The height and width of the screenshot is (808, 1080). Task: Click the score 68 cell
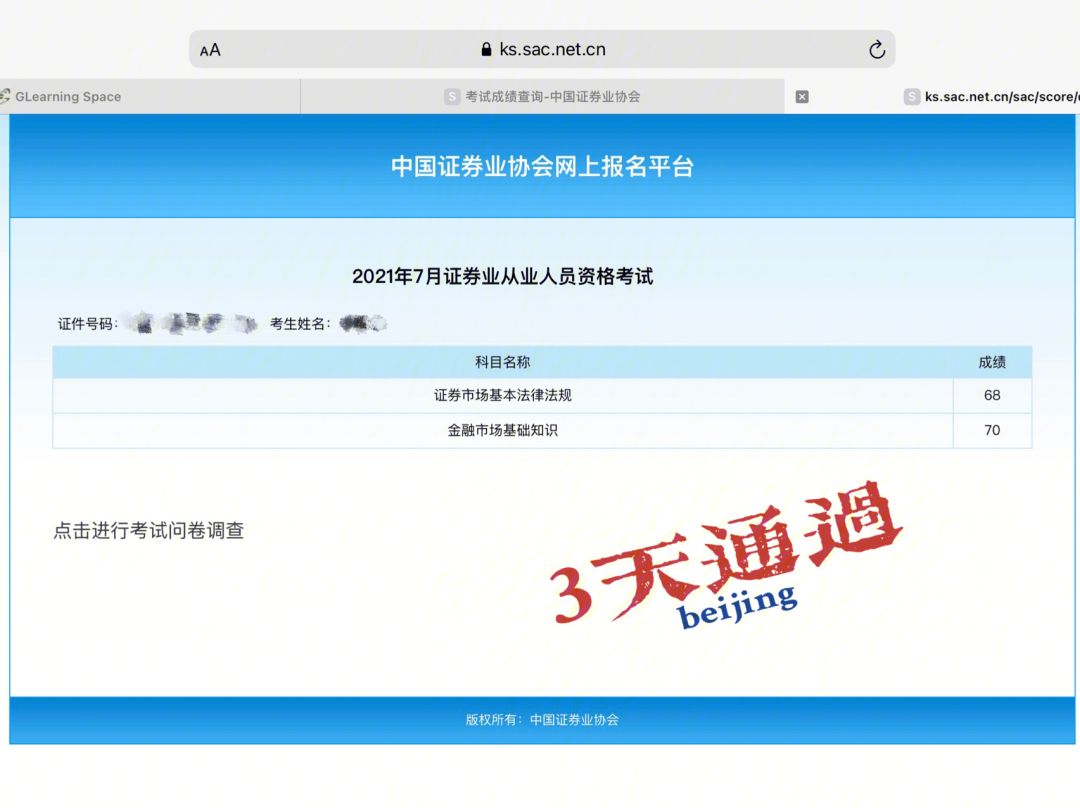point(992,395)
